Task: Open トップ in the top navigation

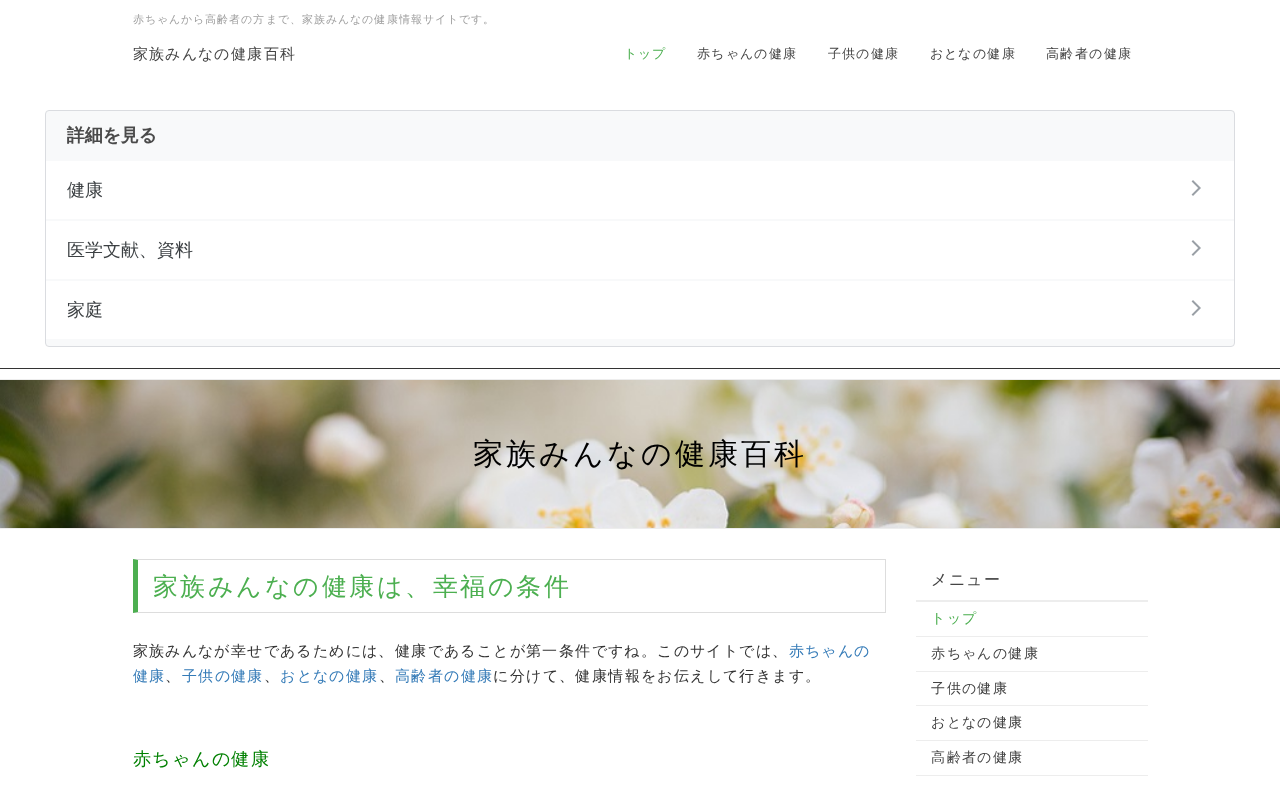Action: [645, 54]
